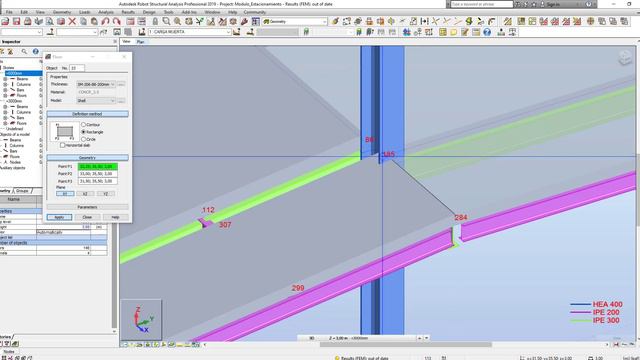Toggle the YZ plane button
The width and height of the screenshot is (640, 360).
click(105, 193)
